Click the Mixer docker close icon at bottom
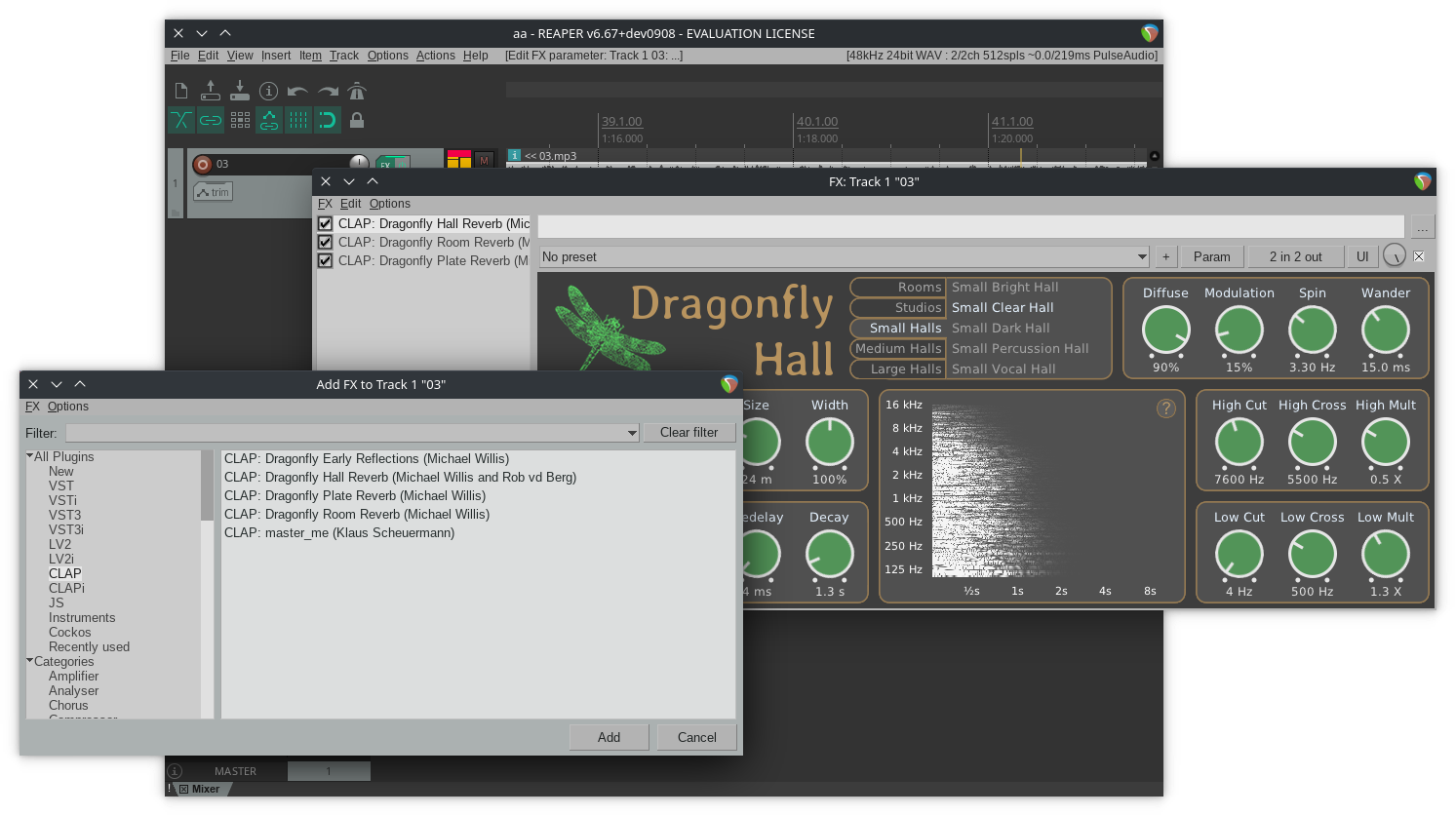Screen dimensions: 1456x816 pyautogui.click(x=183, y=789)
